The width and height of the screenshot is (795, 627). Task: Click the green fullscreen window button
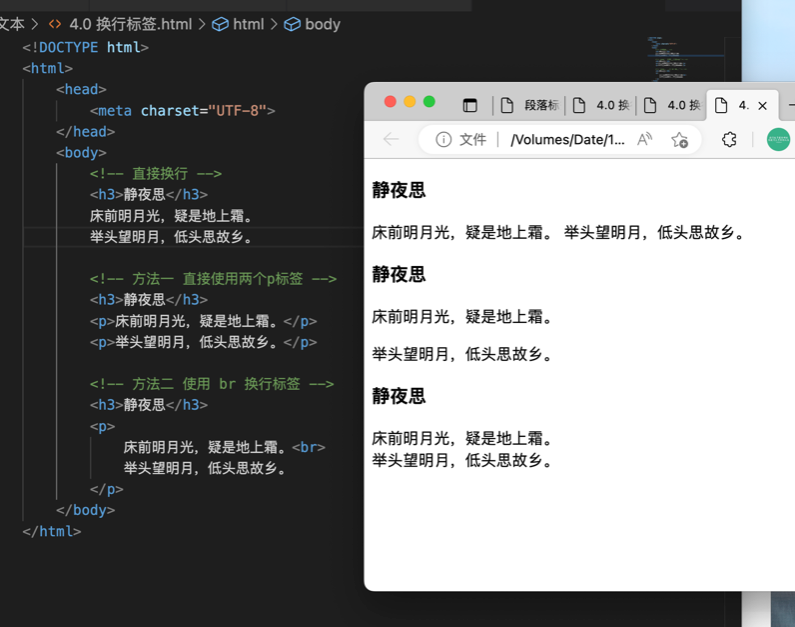[x=429, y=102]
